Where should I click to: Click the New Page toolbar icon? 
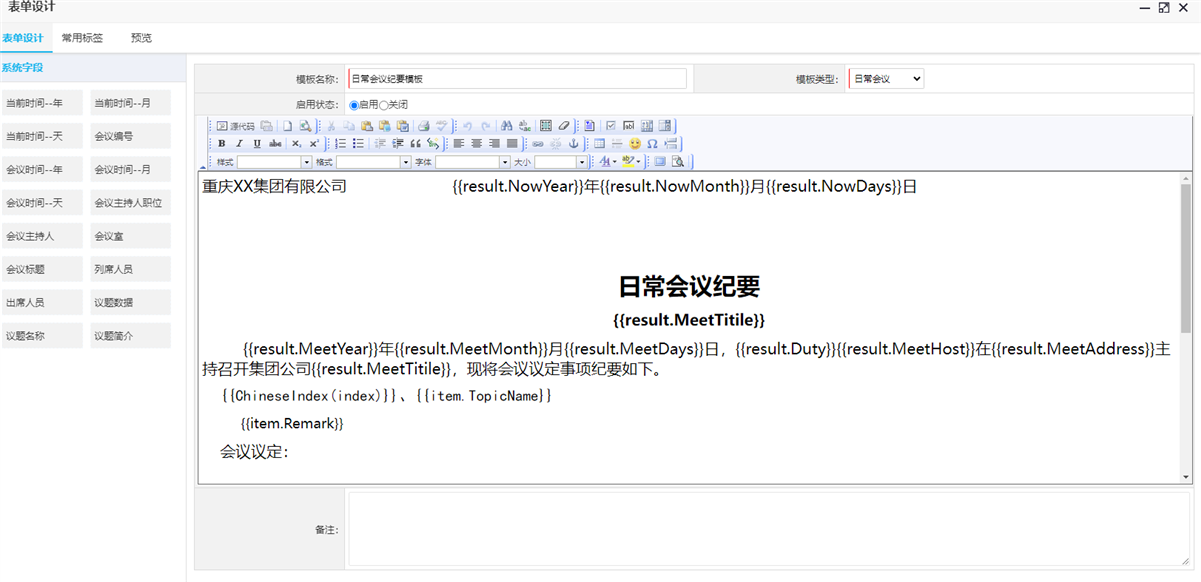click(287, 126)
